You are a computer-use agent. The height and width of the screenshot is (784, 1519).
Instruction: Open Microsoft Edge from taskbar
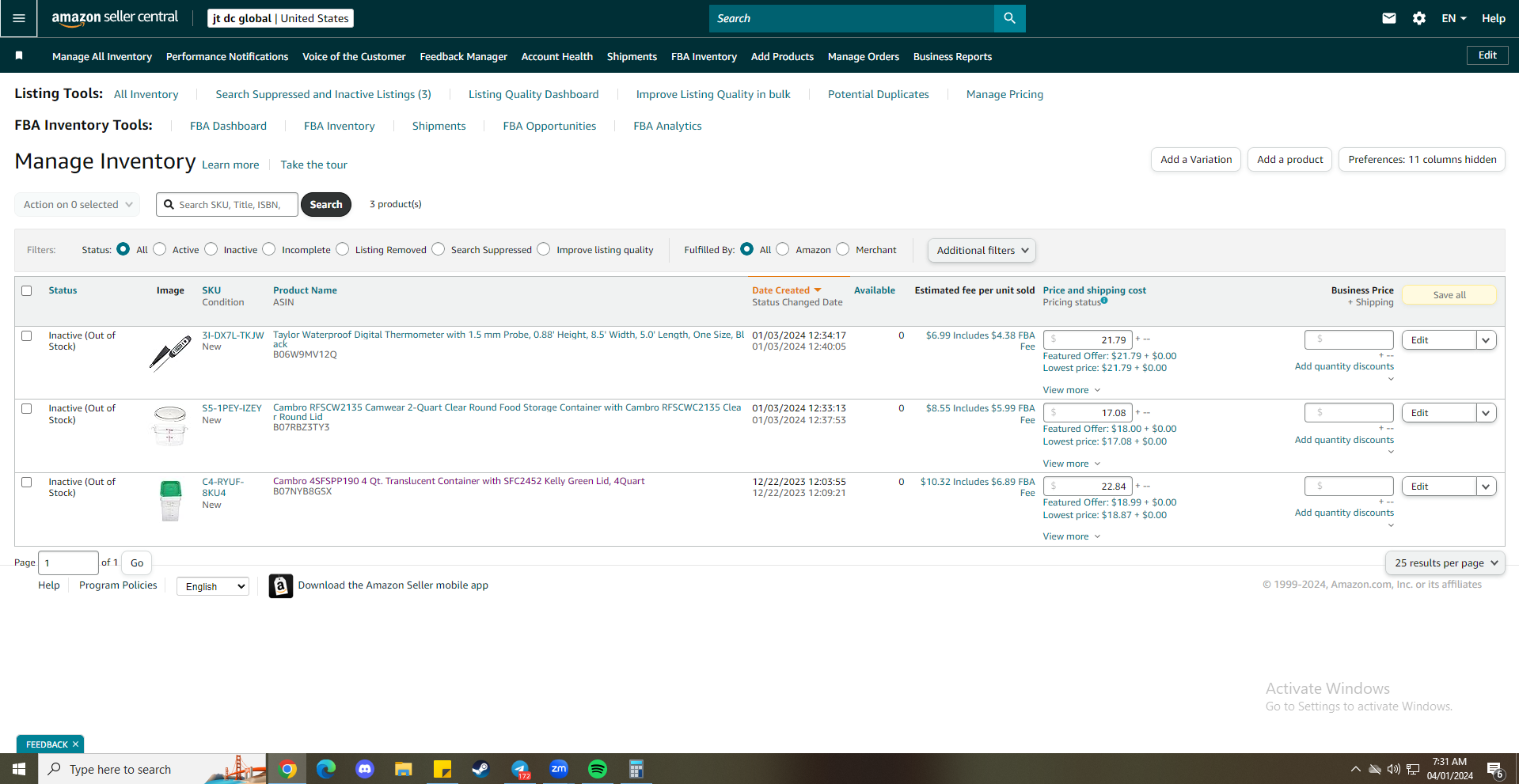326,769
